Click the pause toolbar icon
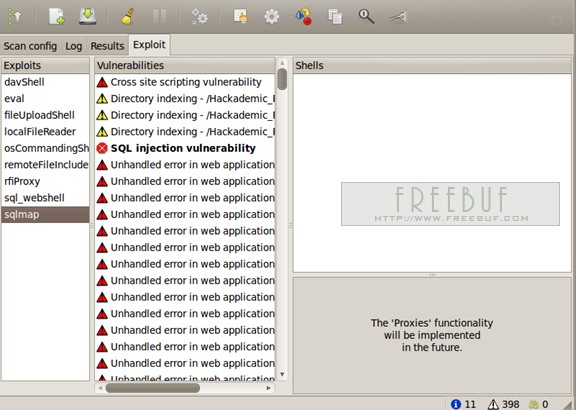Screen dimensions: 576x410 pos(159,17)
